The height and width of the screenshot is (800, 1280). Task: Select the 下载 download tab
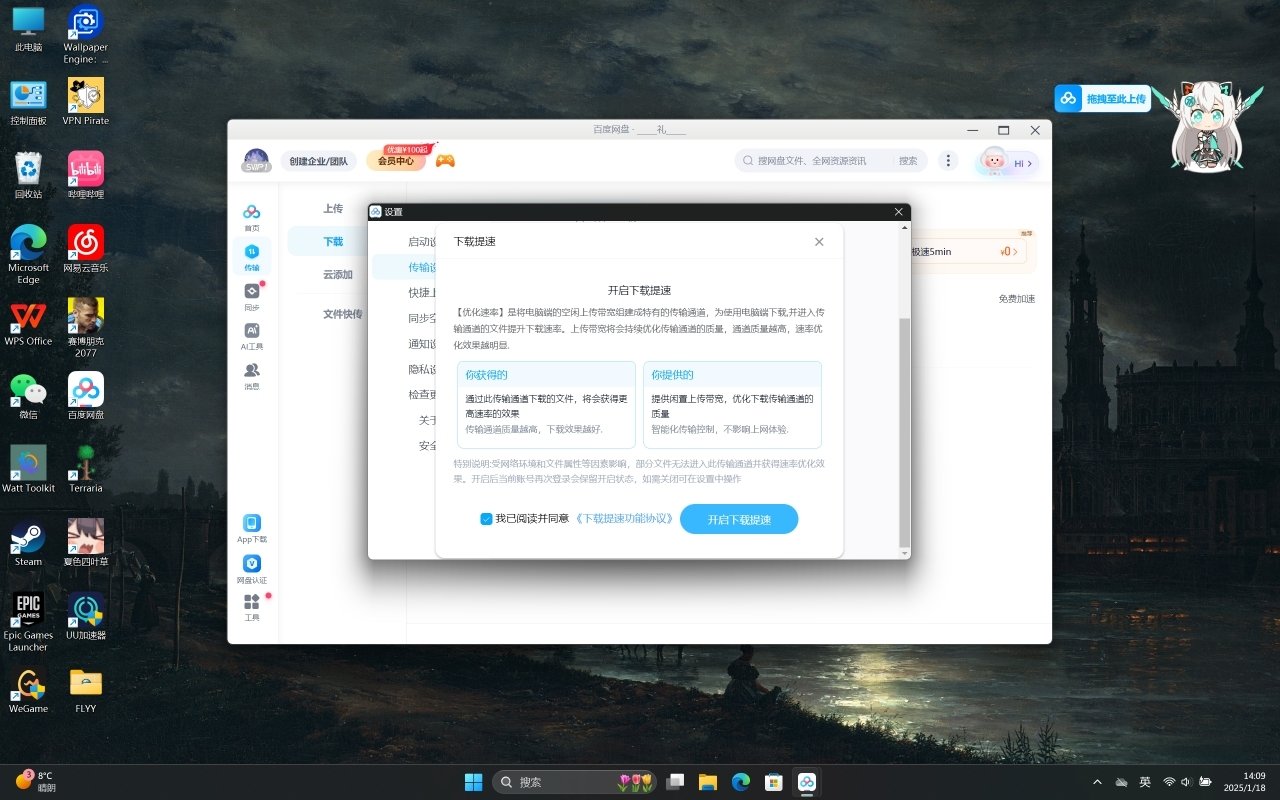click(x=333, y=241)
